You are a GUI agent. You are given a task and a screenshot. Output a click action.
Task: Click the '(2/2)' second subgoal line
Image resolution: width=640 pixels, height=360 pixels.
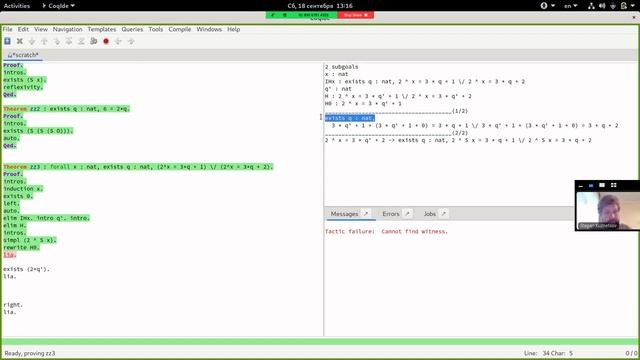pos(396,133)
